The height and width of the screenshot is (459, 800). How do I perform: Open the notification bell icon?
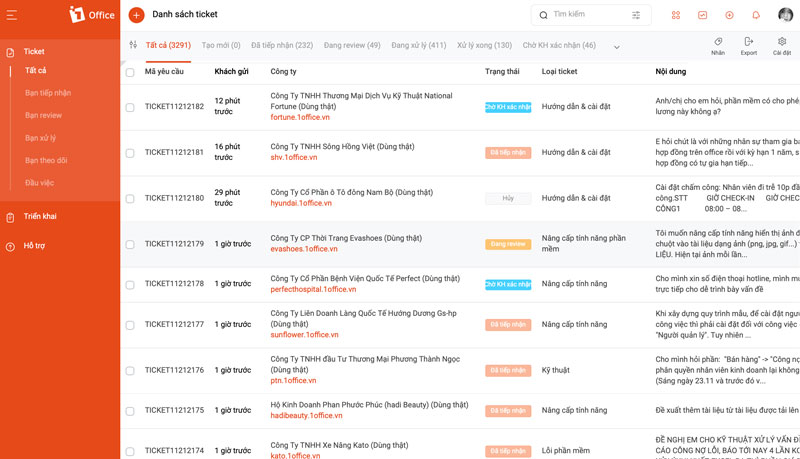coord(756,15)
